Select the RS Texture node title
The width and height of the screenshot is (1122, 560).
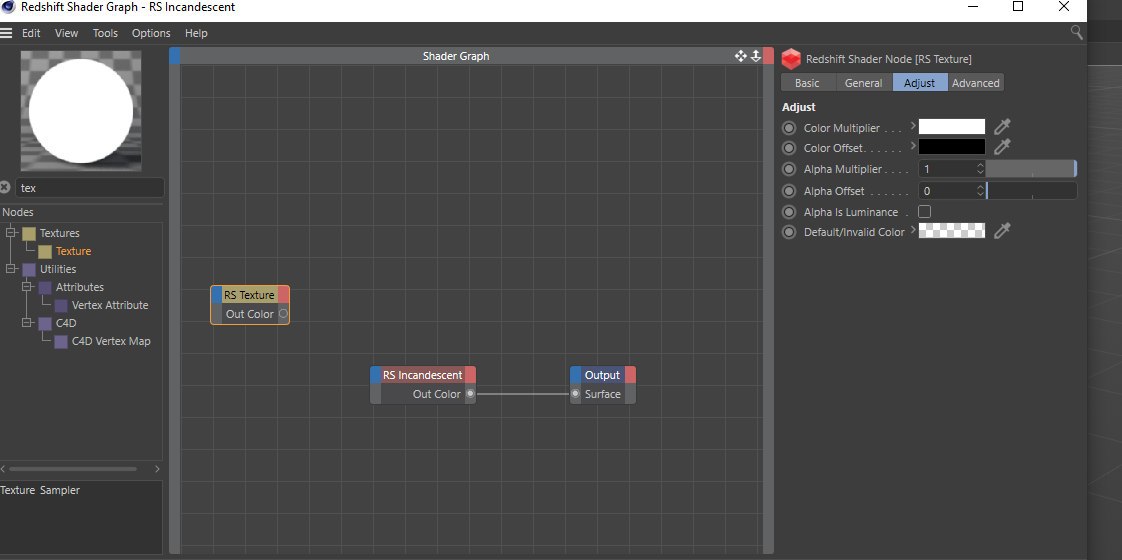click(249, 295)
